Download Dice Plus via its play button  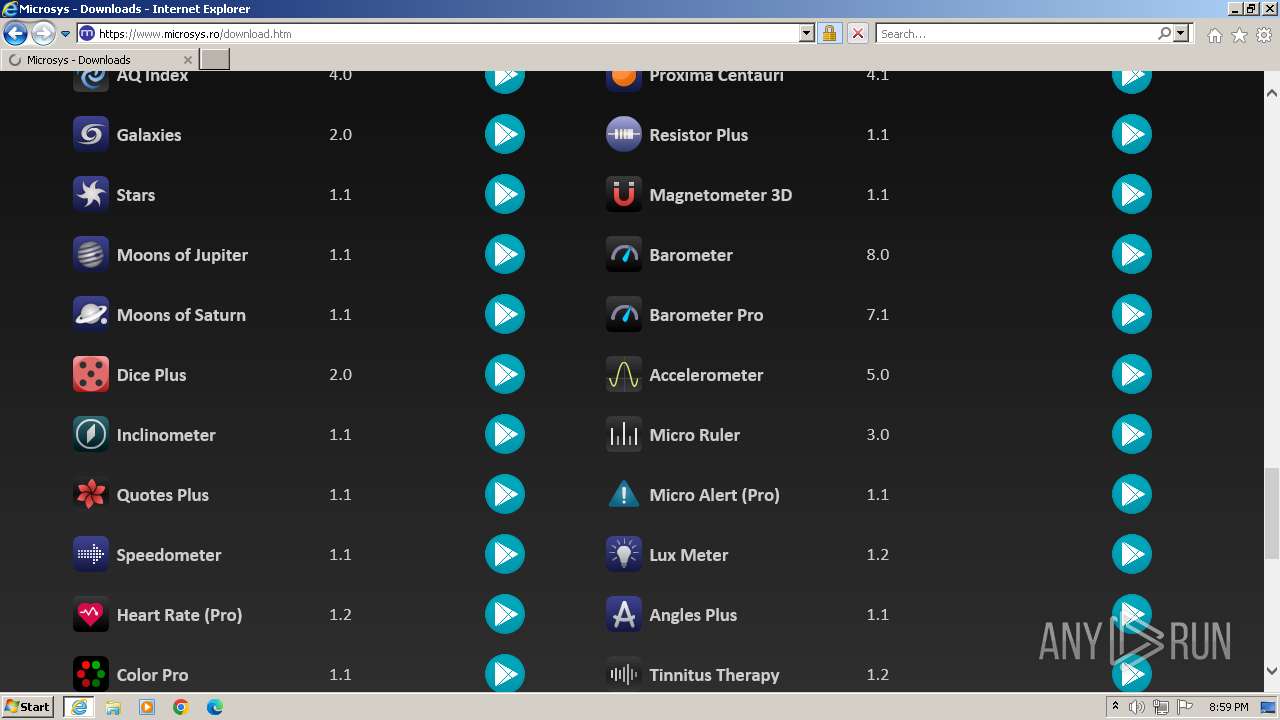click(x=505, y=374)
